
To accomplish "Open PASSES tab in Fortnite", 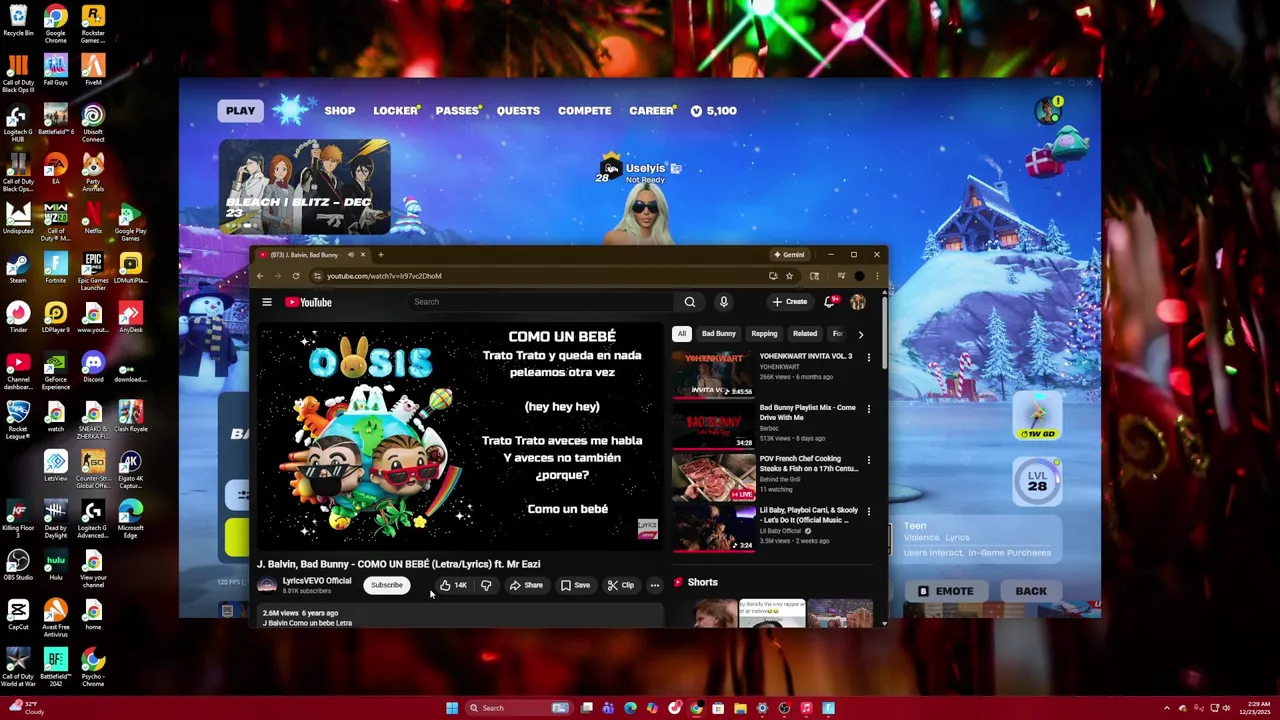I will (x=458, y=111).
